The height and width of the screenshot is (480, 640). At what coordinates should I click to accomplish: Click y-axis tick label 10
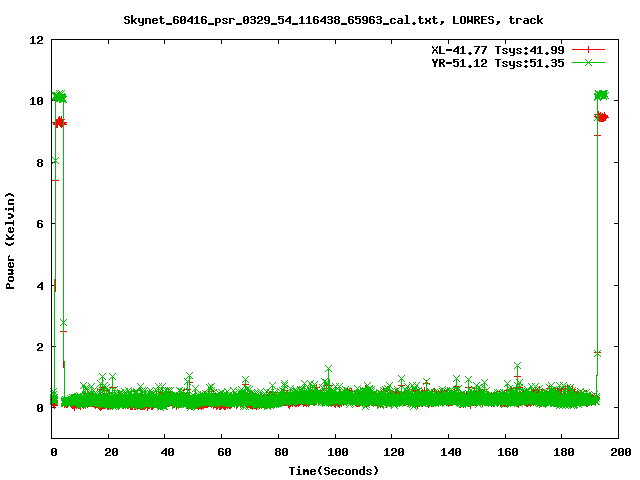[36, 101]
